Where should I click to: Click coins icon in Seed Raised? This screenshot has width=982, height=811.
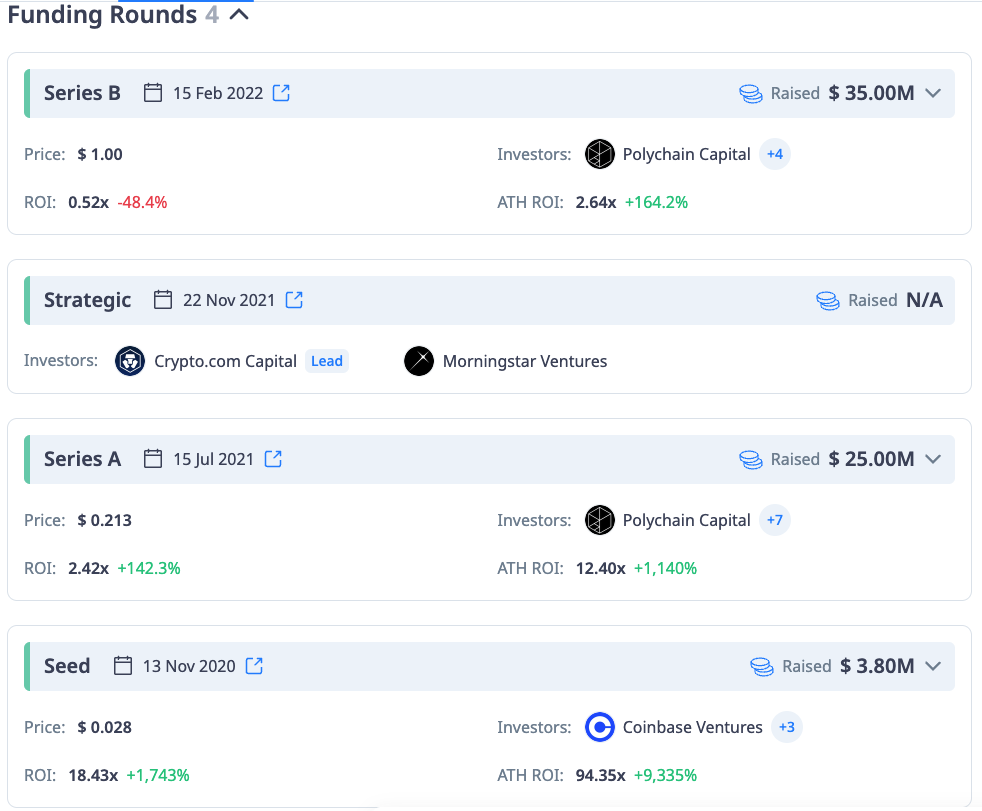[762, 666]
